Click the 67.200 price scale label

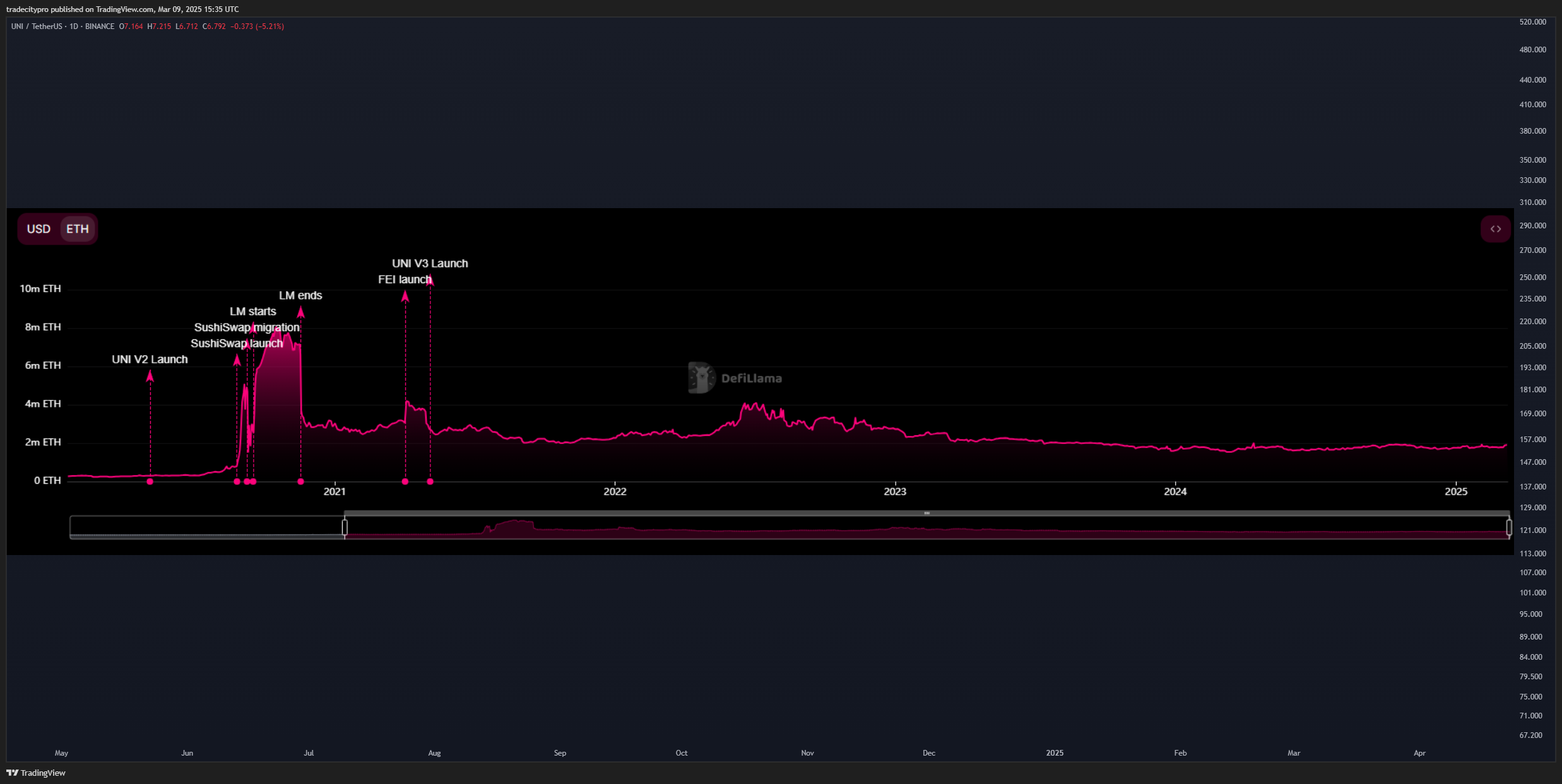tap(1530, 735)
